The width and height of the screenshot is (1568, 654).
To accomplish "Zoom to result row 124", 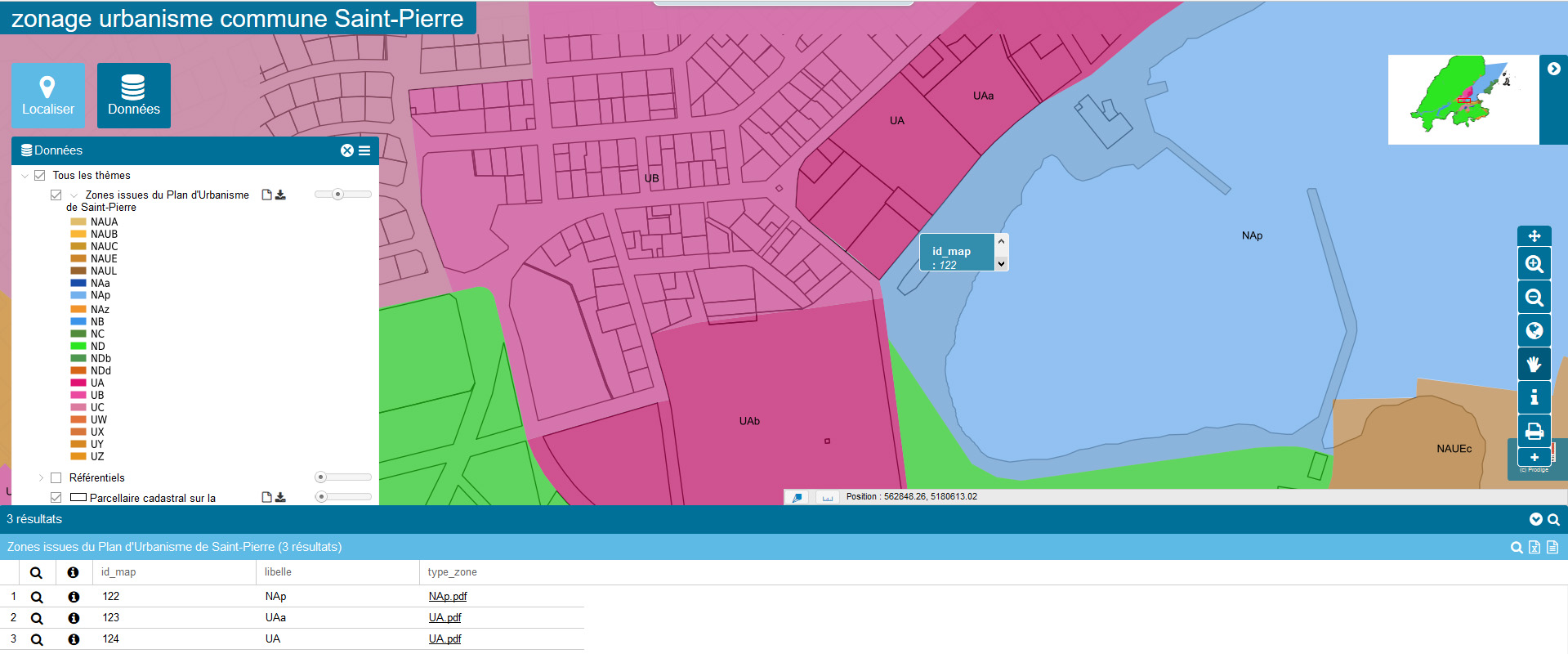I will click(37, 640).
